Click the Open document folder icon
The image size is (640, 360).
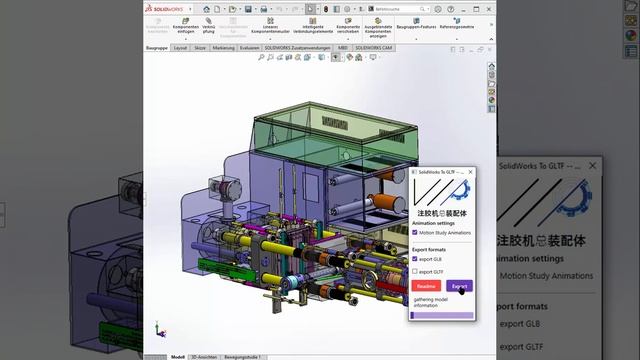click(232, 9)
